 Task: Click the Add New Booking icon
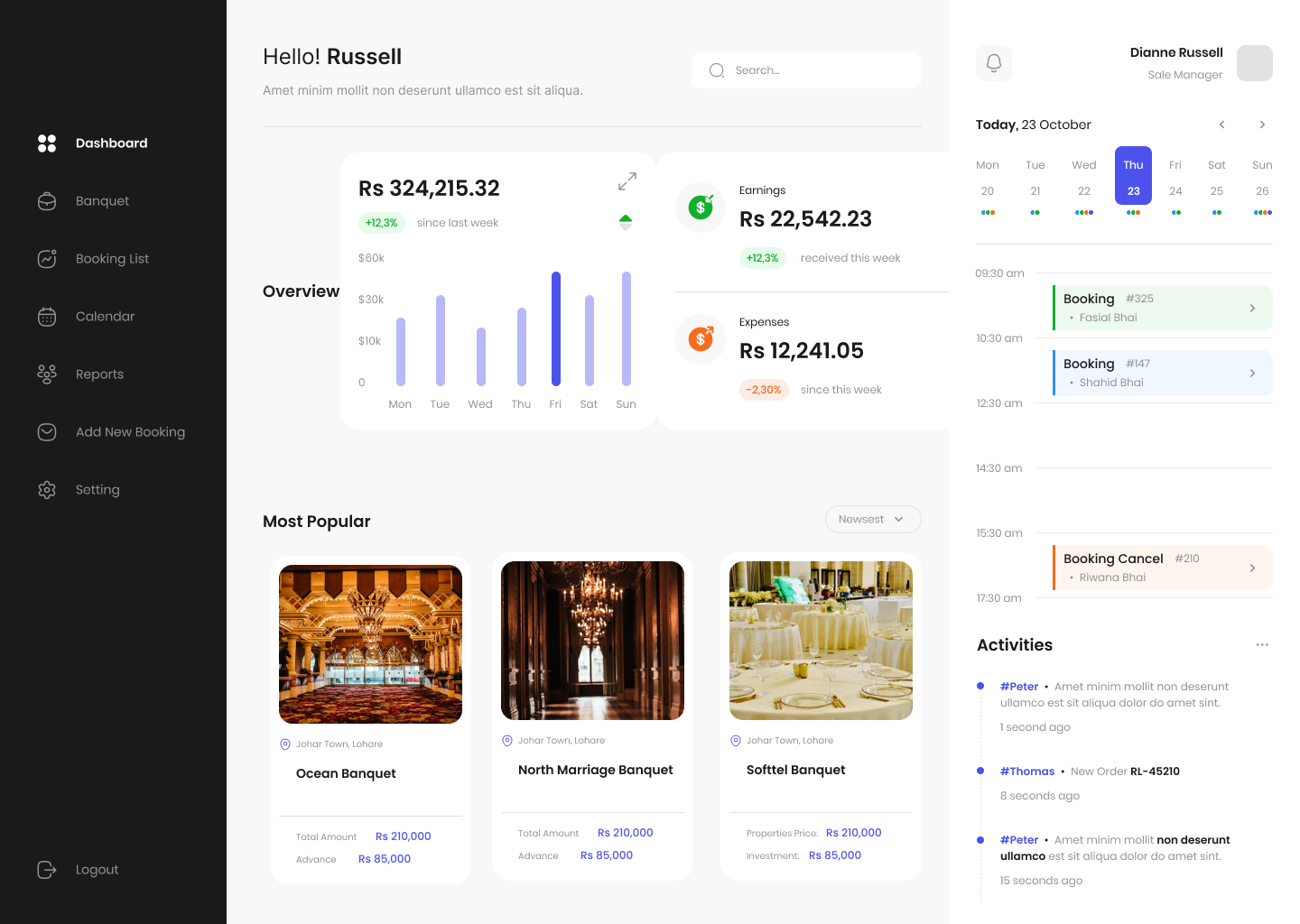coord(47,432)
